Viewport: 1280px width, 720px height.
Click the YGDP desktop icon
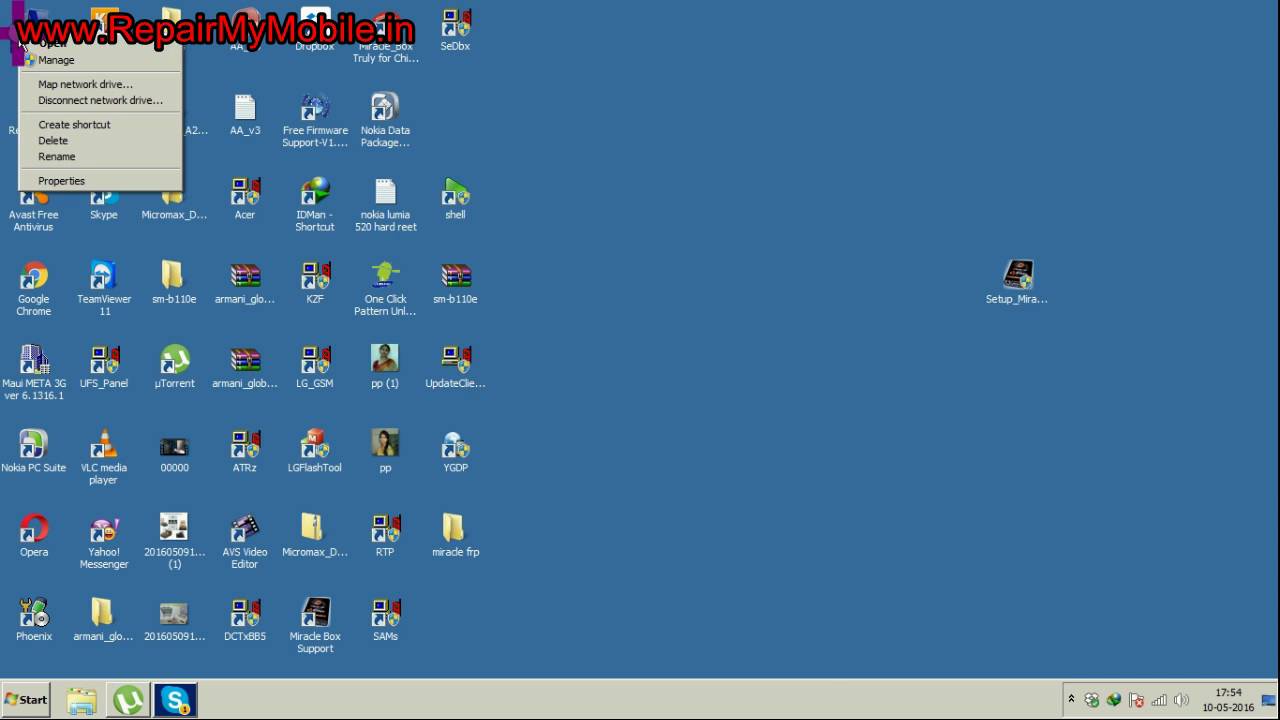click(x=455, y=451)
